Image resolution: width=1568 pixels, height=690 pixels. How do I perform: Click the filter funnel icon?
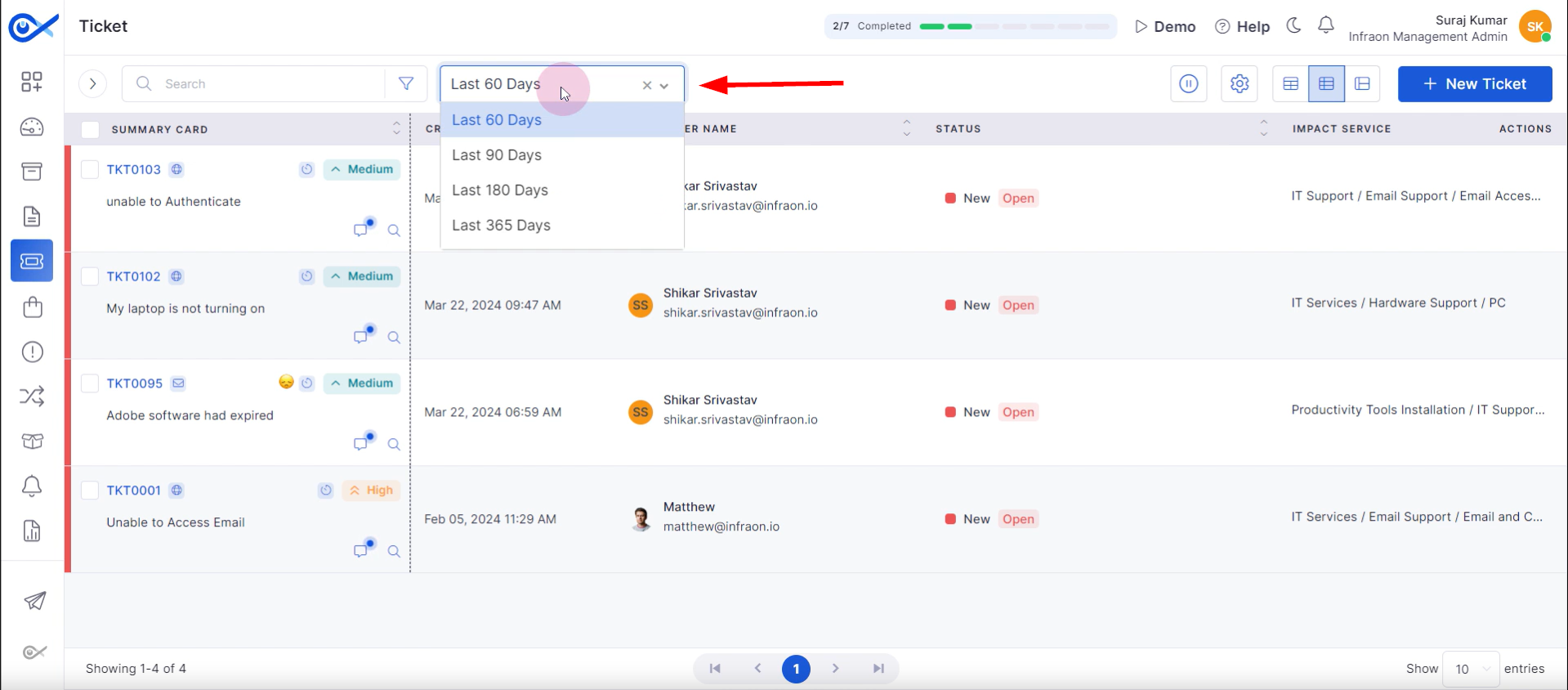(405, 83)
